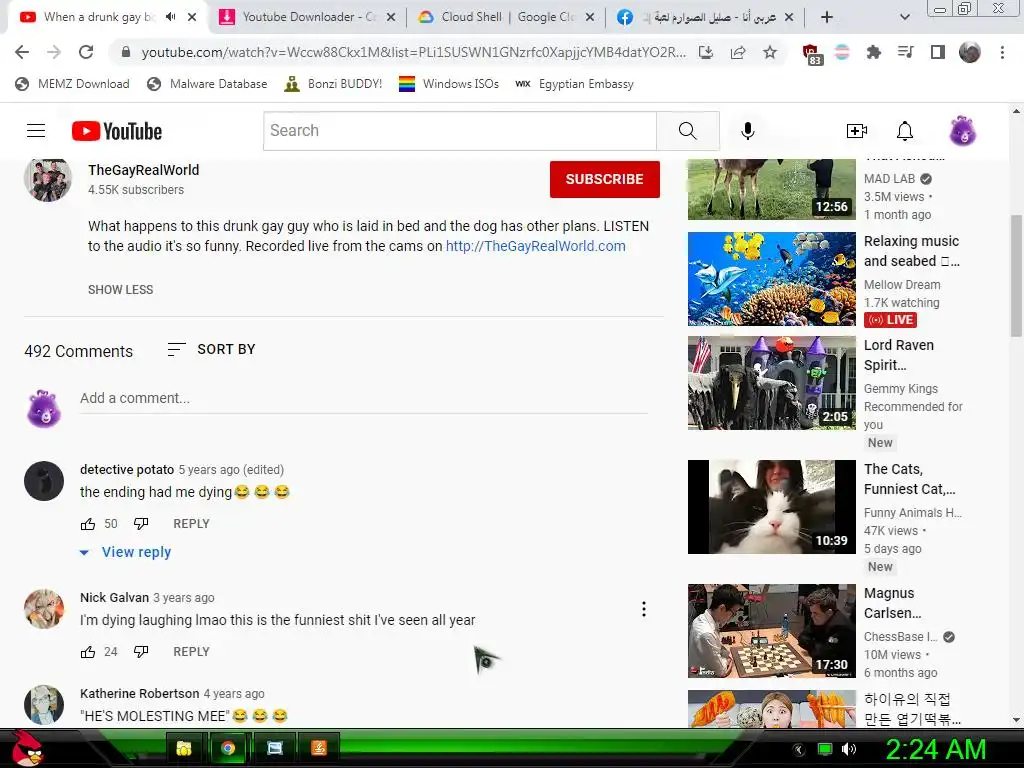Open Katherine Robertson's profile name
This screenshot has width=1024, height=768.
(x=140, y=694)
